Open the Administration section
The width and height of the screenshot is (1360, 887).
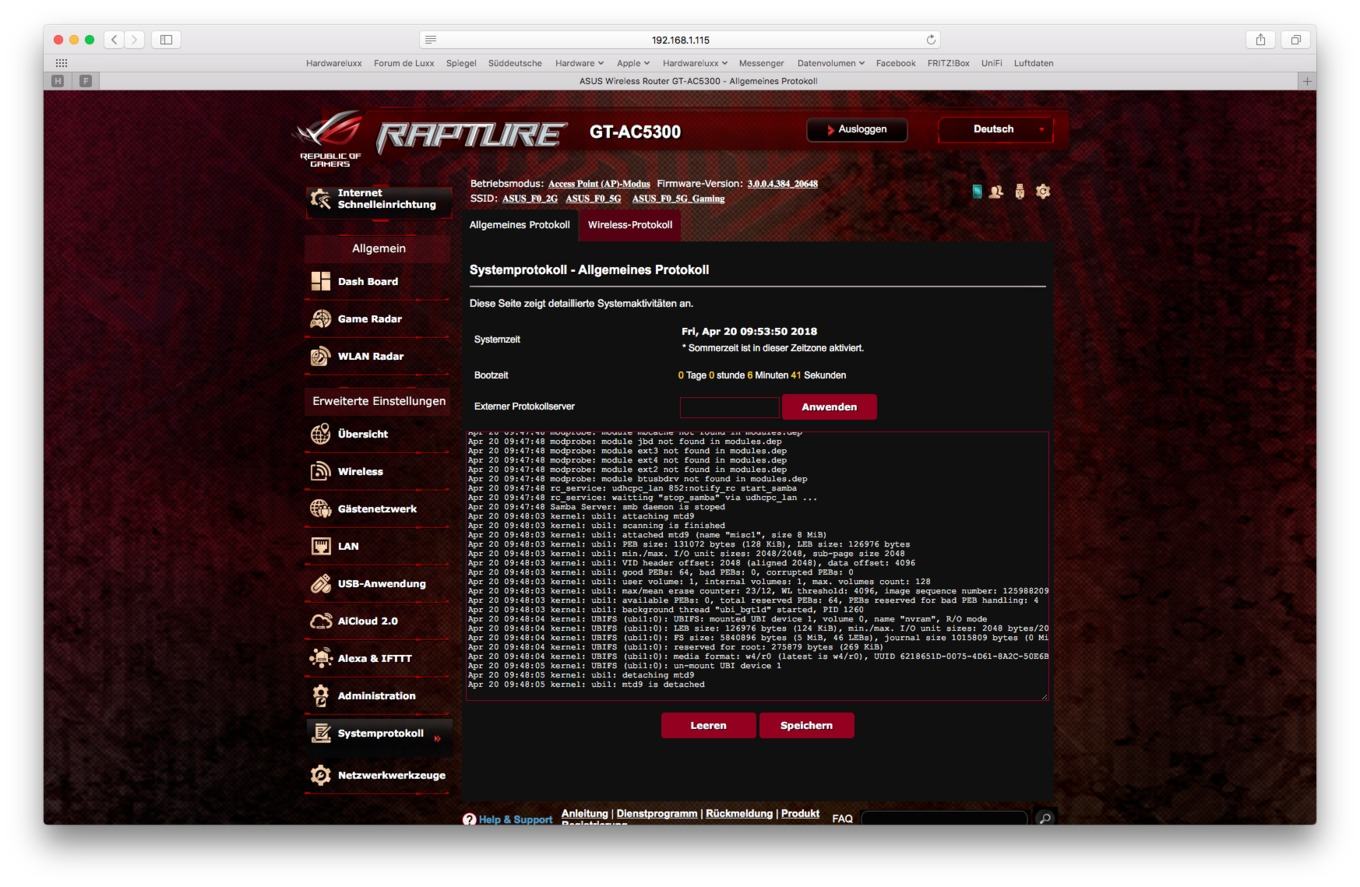tap(378, 695)
